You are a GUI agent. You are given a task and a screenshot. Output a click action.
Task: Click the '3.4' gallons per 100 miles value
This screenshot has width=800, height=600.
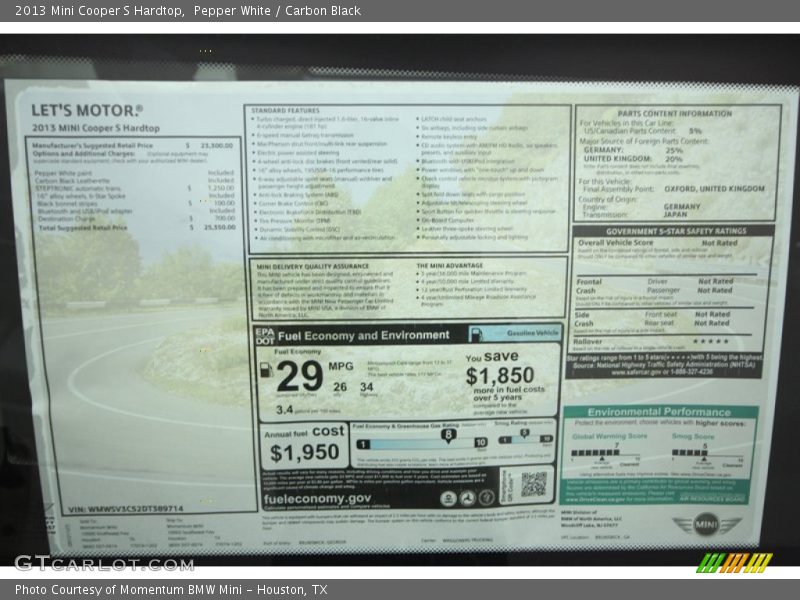[284, 409]
